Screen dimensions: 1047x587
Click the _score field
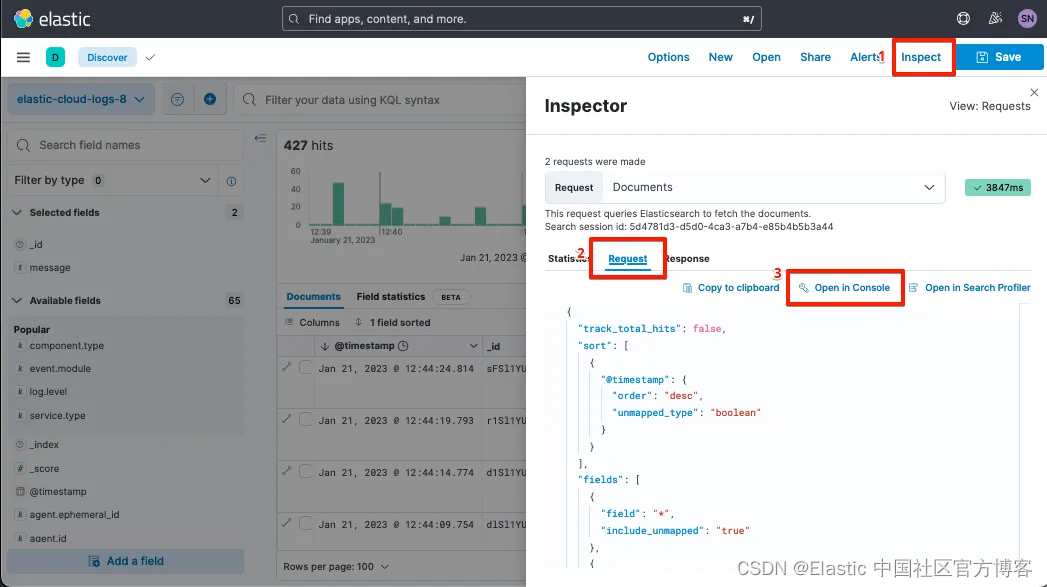point(44,469)
